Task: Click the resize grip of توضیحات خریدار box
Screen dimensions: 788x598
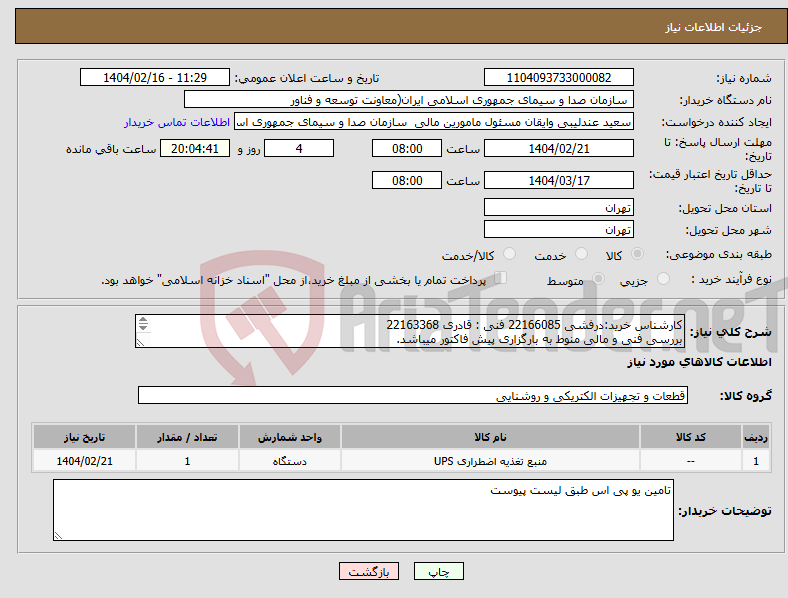Action: [58, 536]
